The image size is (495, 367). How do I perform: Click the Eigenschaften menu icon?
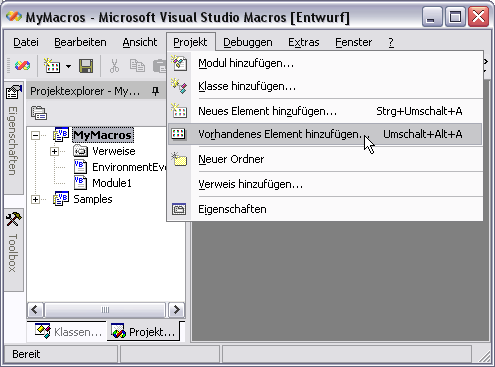coord(179,209)
